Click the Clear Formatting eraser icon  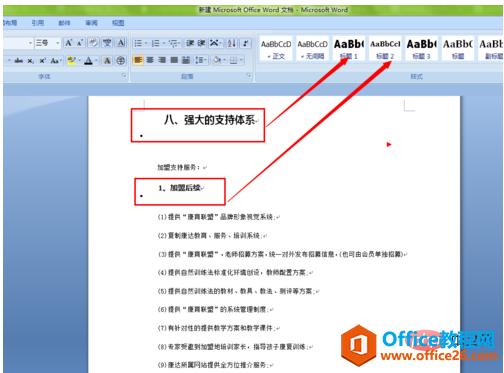pyautogui.click(x=93, y=43)
